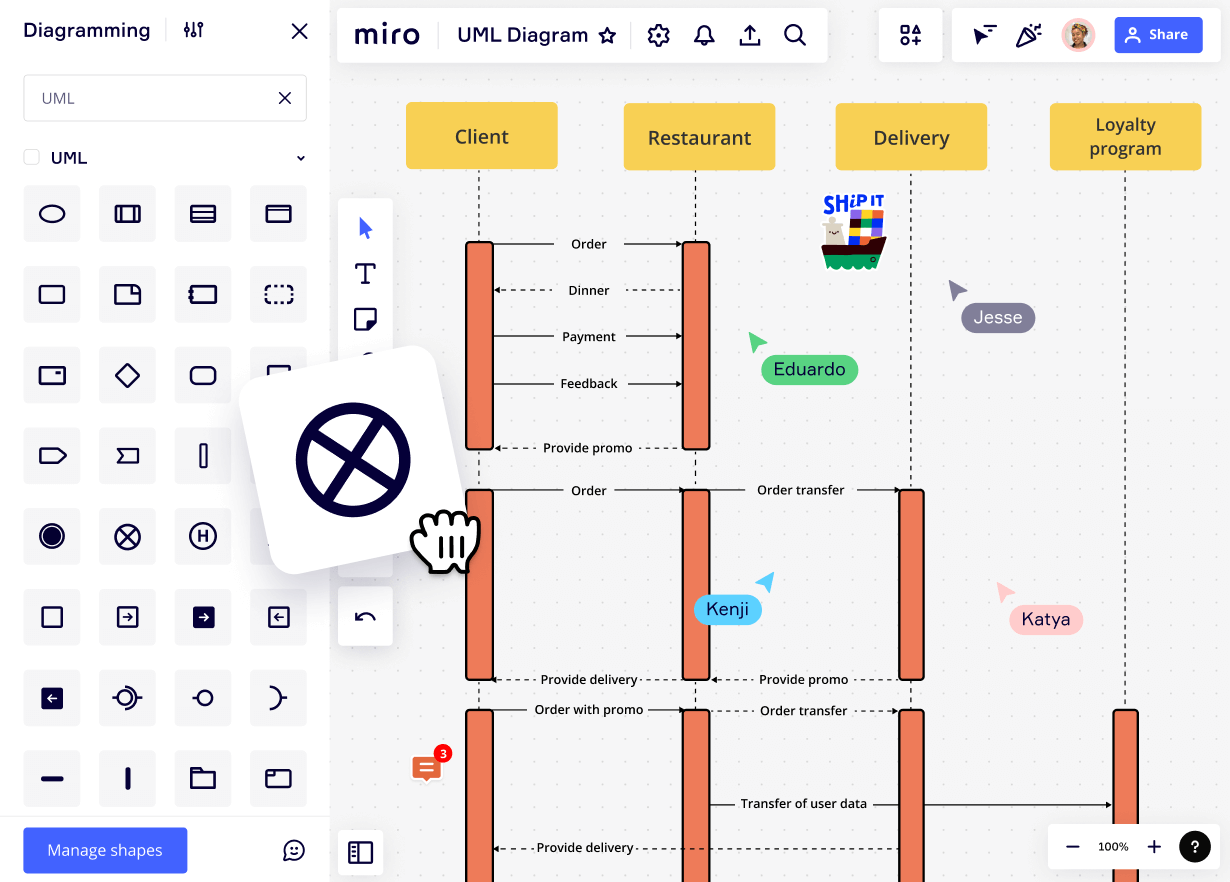The width and height of the screenshot is (1230, 882).
Task: Toggle the frames panel at bottom left
Action: pyautogui.click(x=360, y=852)
